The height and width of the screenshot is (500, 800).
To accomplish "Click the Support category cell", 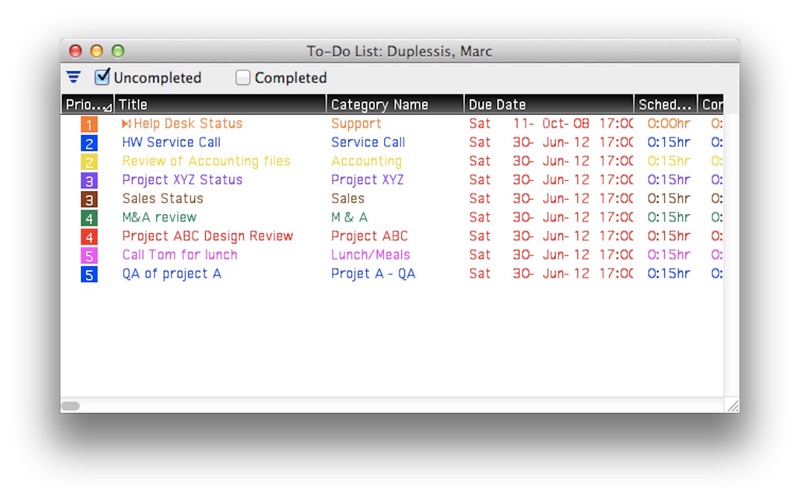I will coord(356,123).
